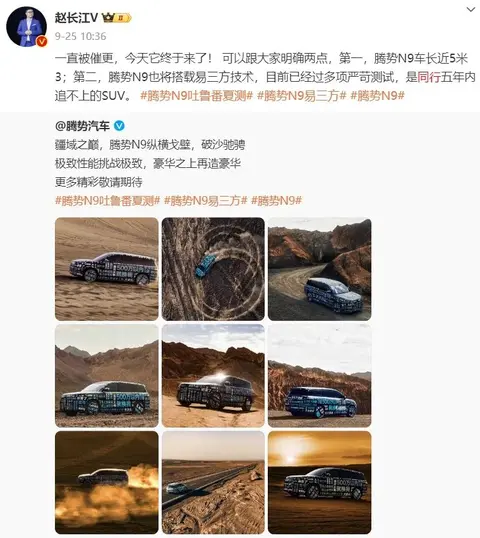Open reposted hashtag #腾势N9吐鲁番夏测#
The image size is (480, 538).
[x=107, y=200]
